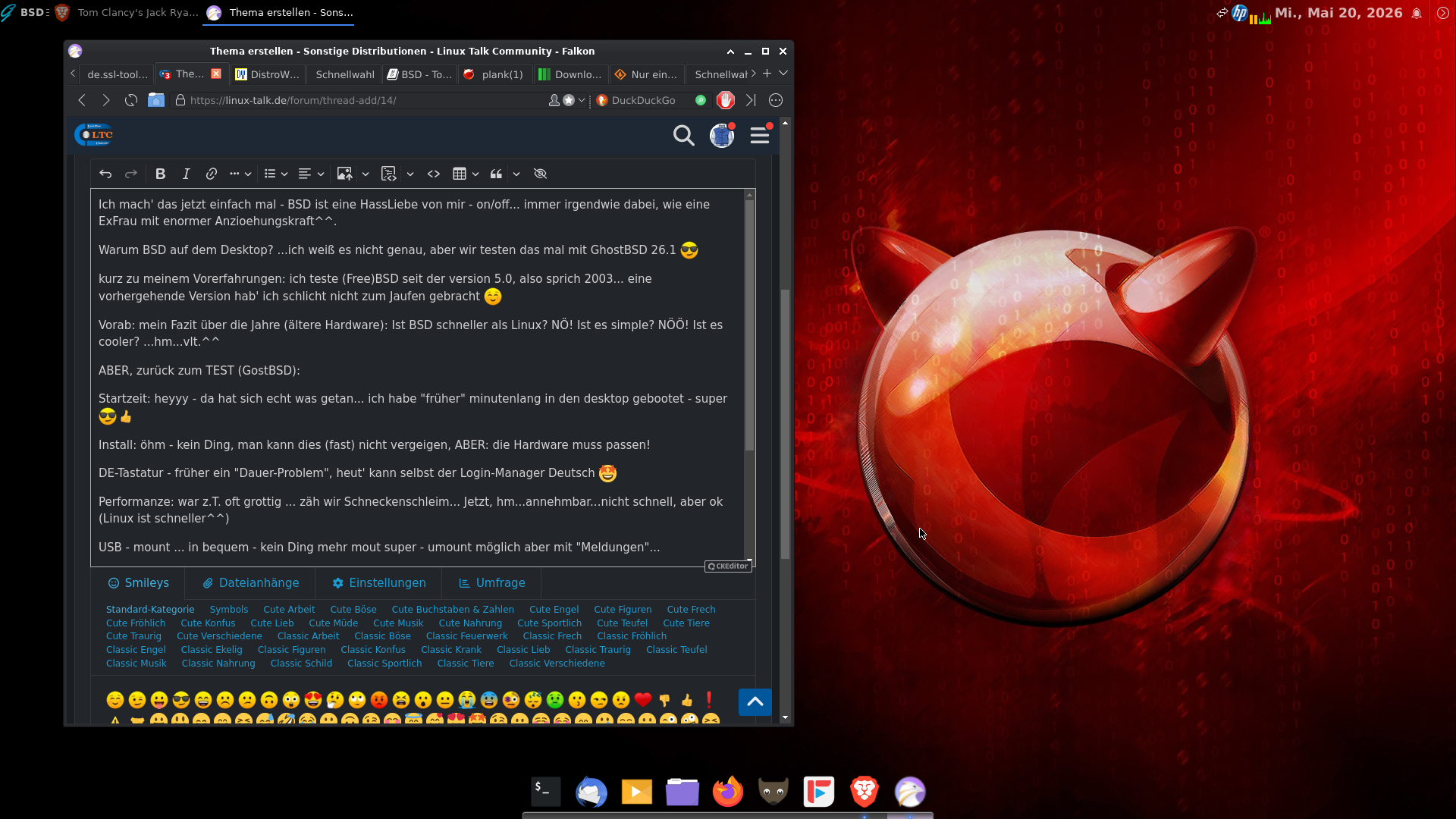1456x819 pixels.
Task: Toggle bold formatting in the editor
Action: pos(160,174)
